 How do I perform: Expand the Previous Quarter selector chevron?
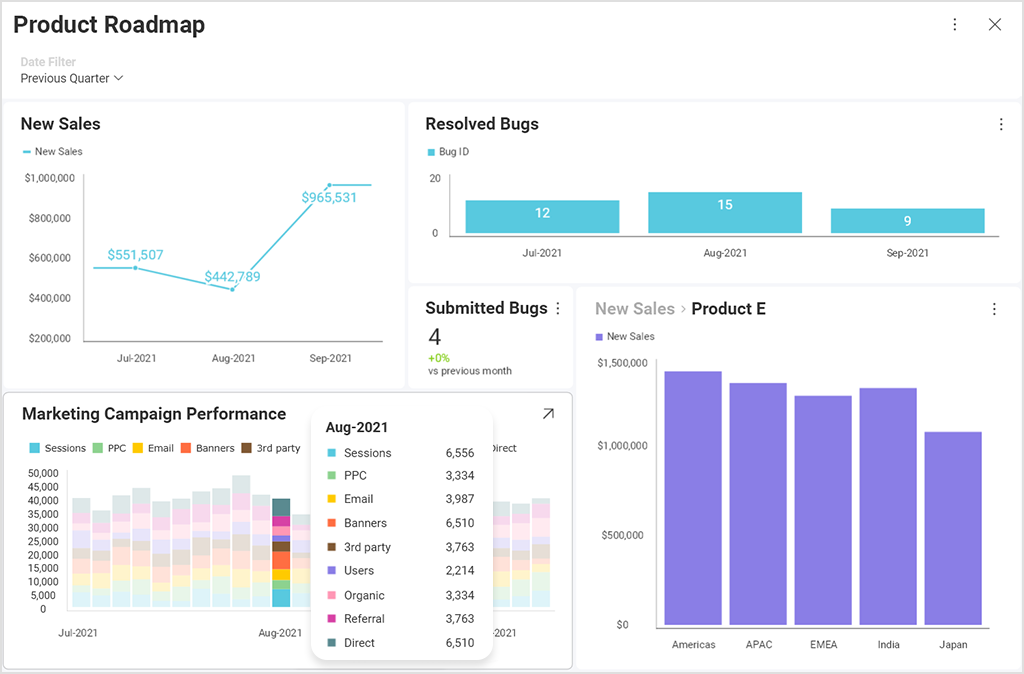(118, 78)
